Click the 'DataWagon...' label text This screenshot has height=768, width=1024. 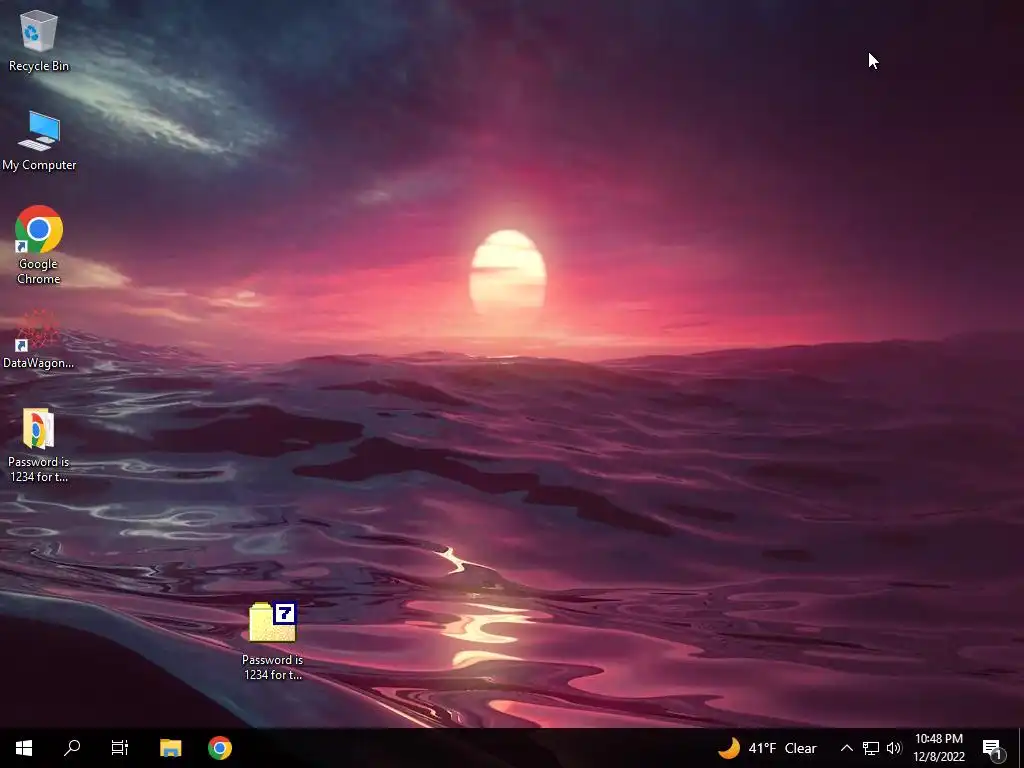point(39,363)
